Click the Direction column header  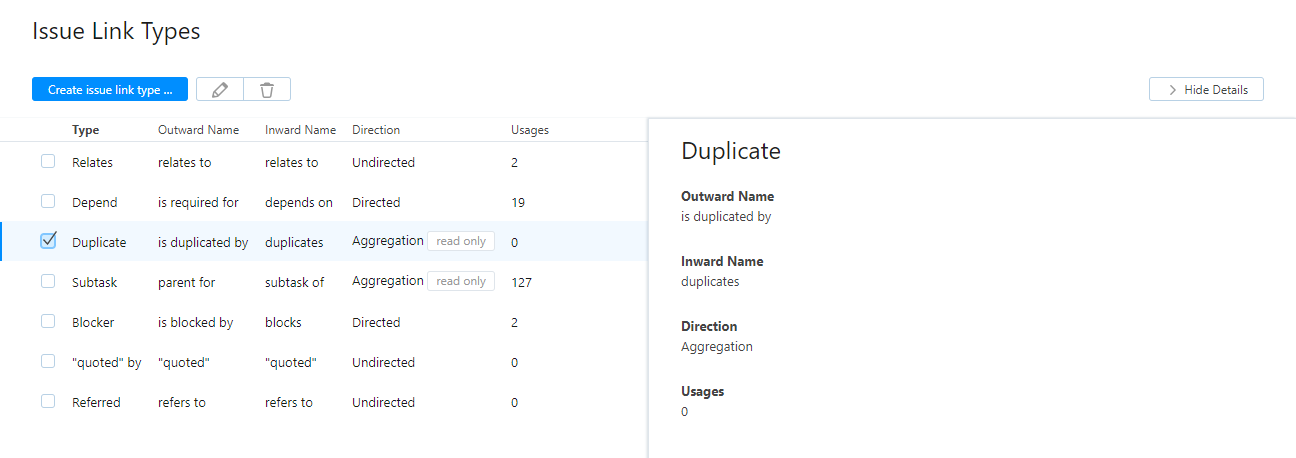[x=376, y=130]
